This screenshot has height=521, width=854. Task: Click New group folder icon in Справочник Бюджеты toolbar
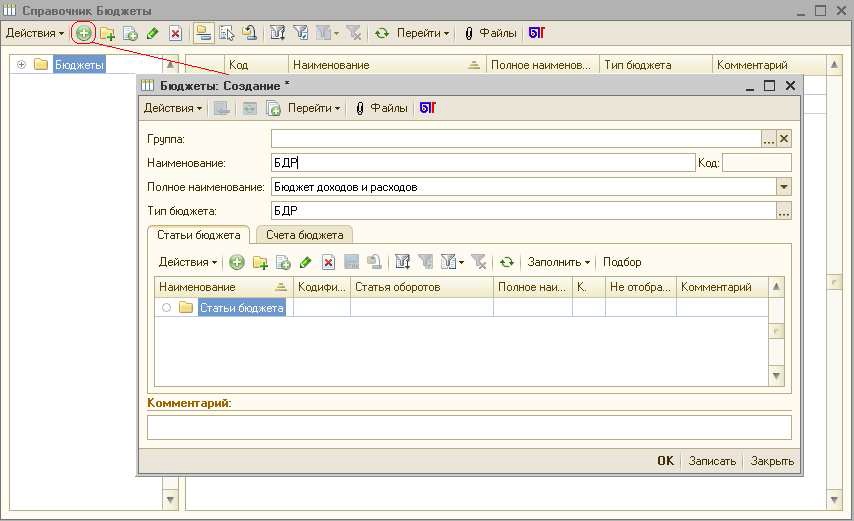tap(107, 33)
